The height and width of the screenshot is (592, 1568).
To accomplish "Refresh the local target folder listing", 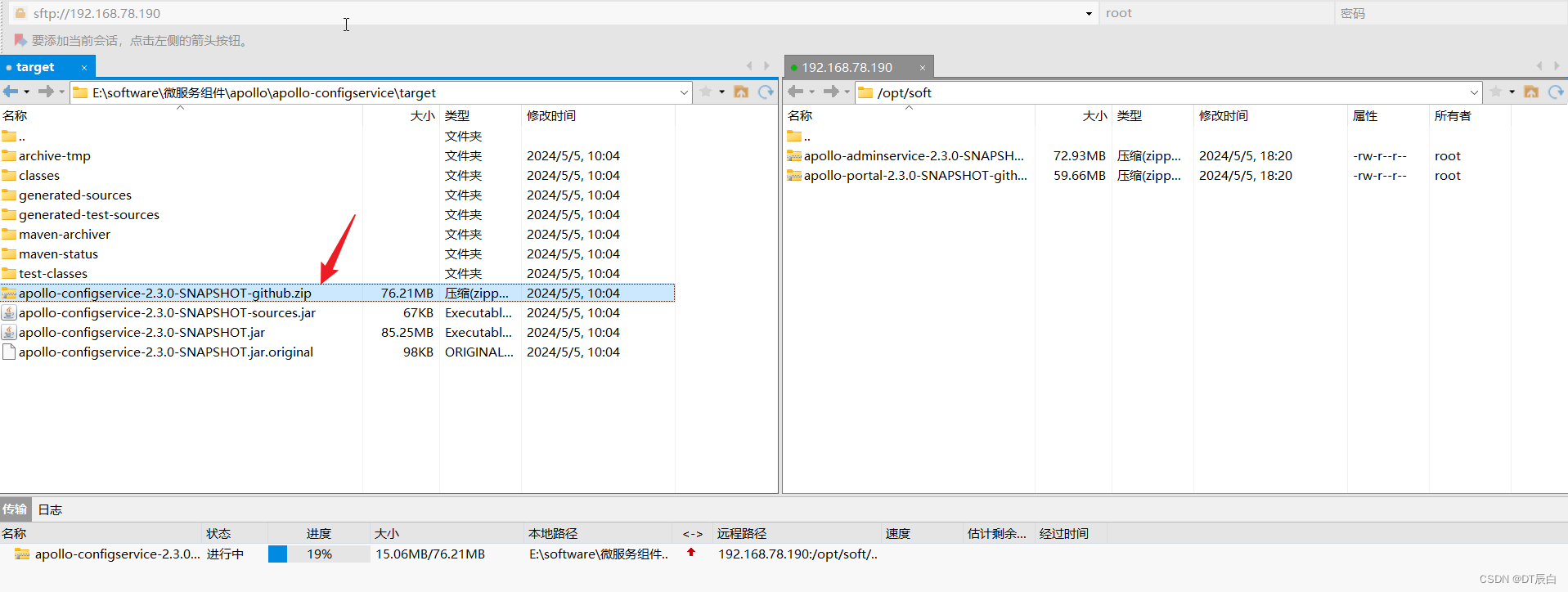I will 766,92.
